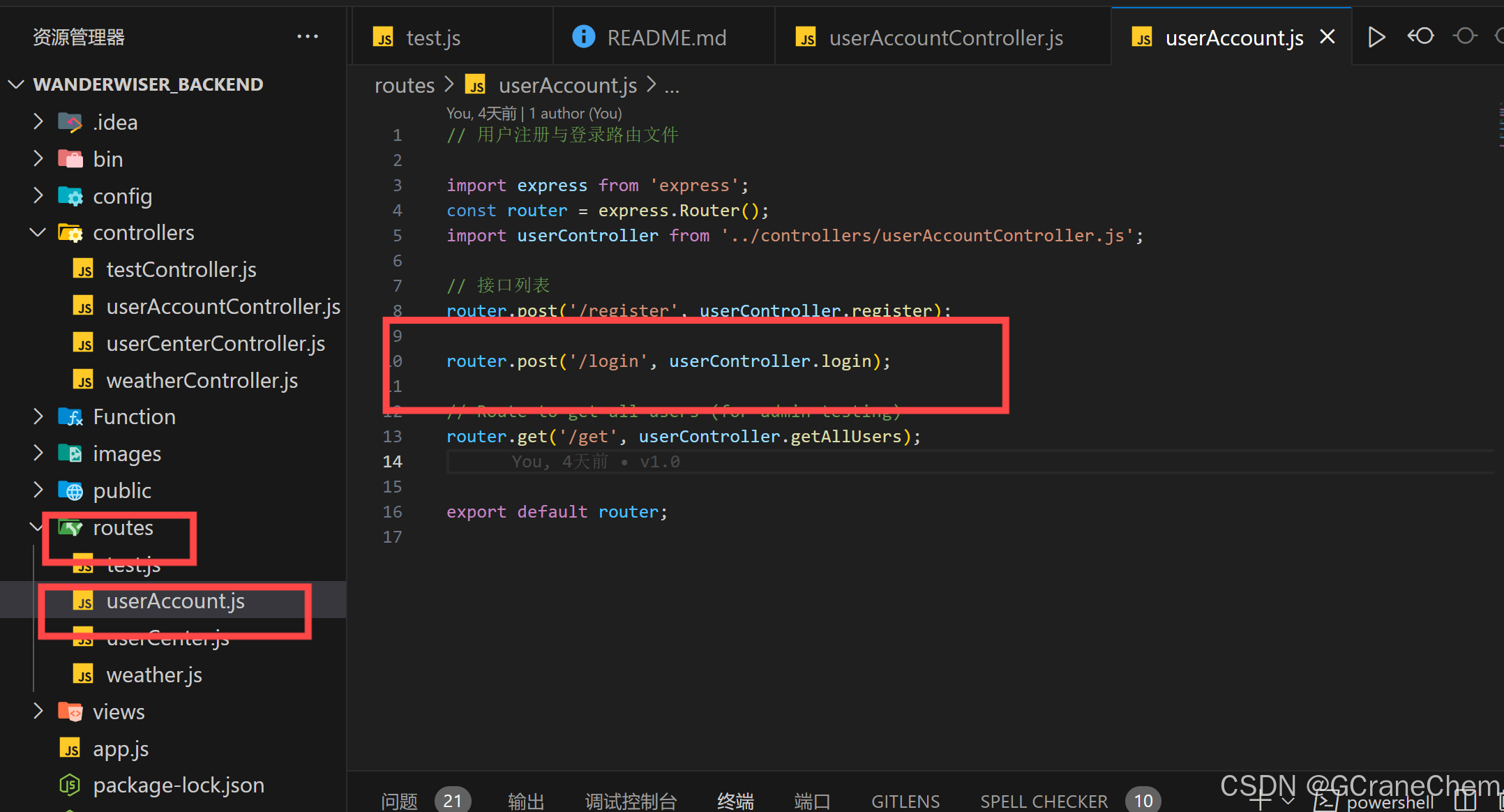The height and width of the screenshot is (812, 1504).
Task: Open the 问题 problems panel tab
Action: [x=400, y=801]
